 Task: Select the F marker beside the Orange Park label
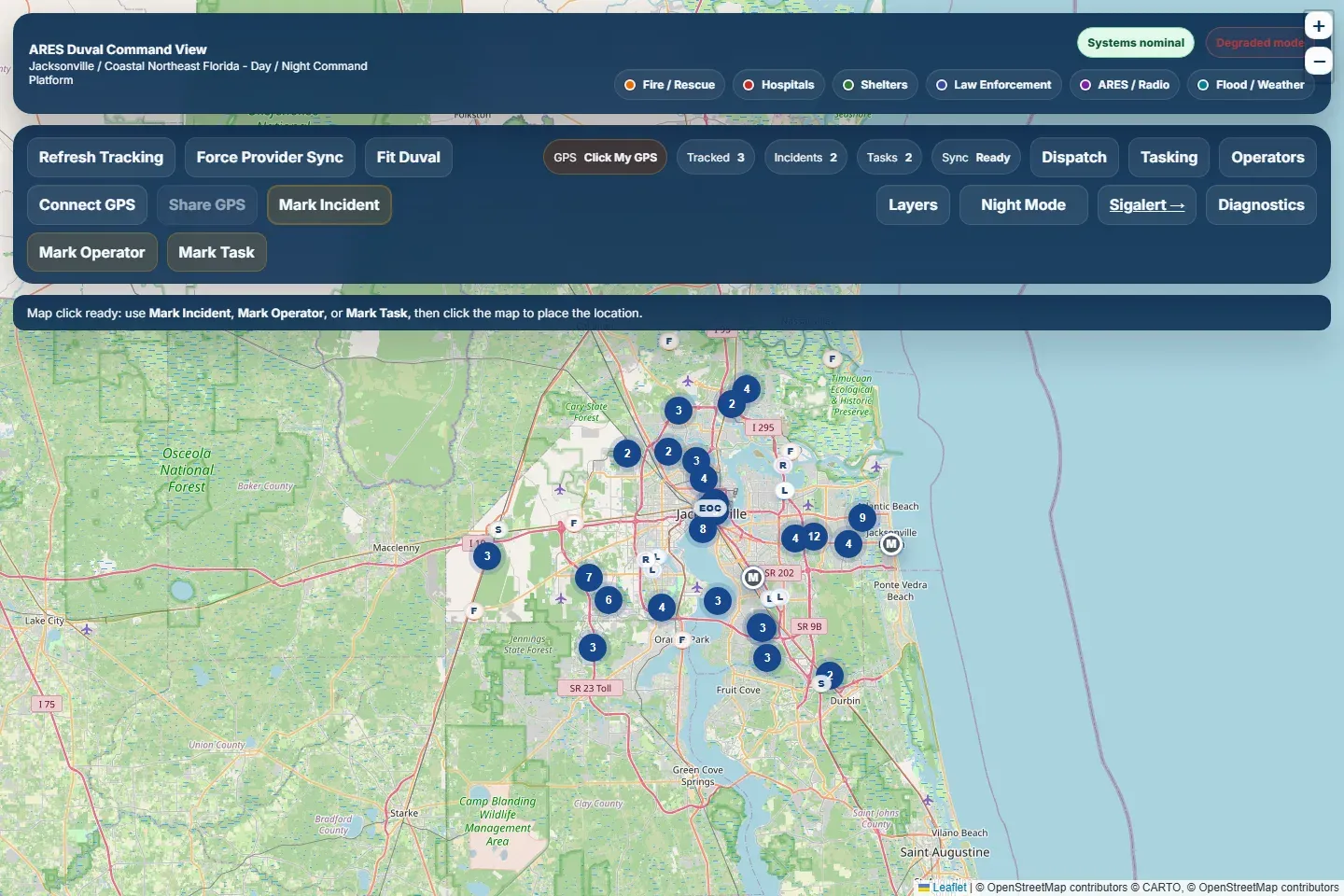click(681, 640)
